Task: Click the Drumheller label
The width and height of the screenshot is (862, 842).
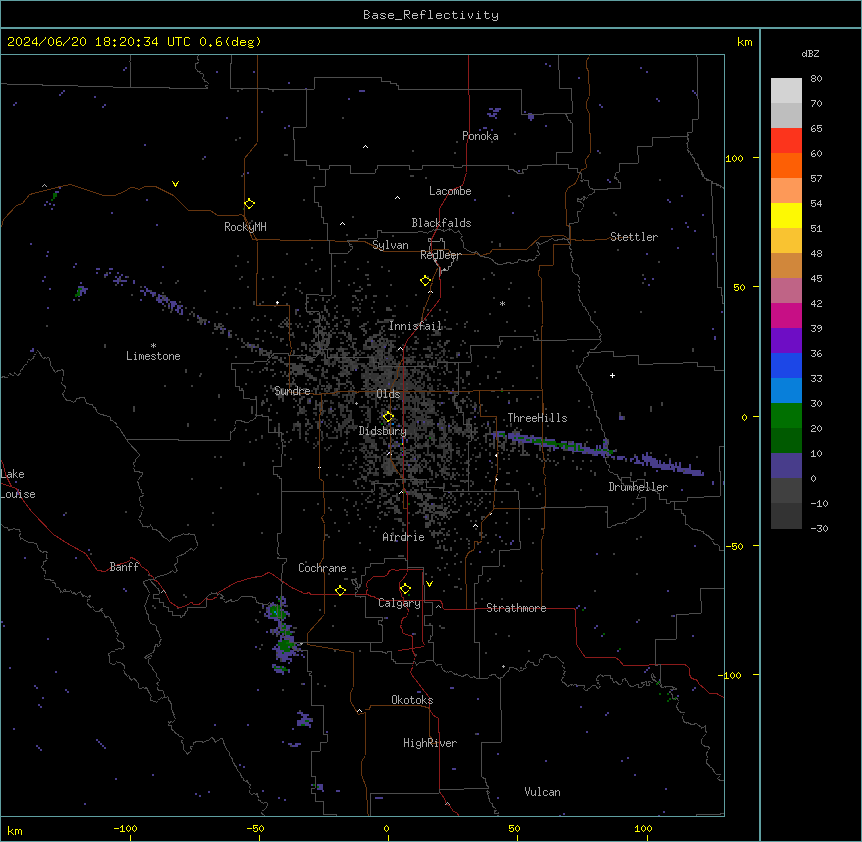Action: (638, 487)
